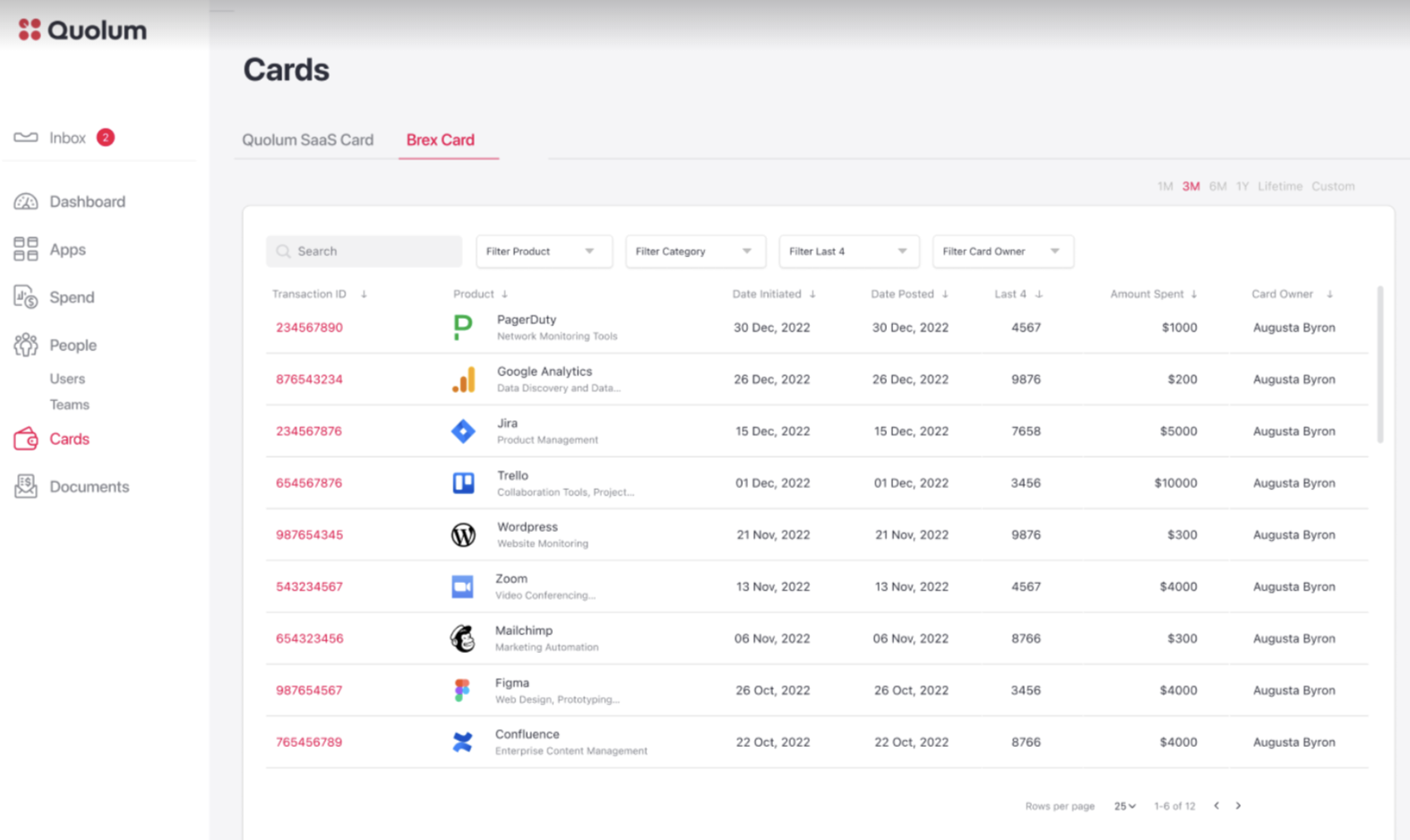Sort by Amount Spent arrow
This screenshot has height=840, width=1410.
pos(1194,294)
